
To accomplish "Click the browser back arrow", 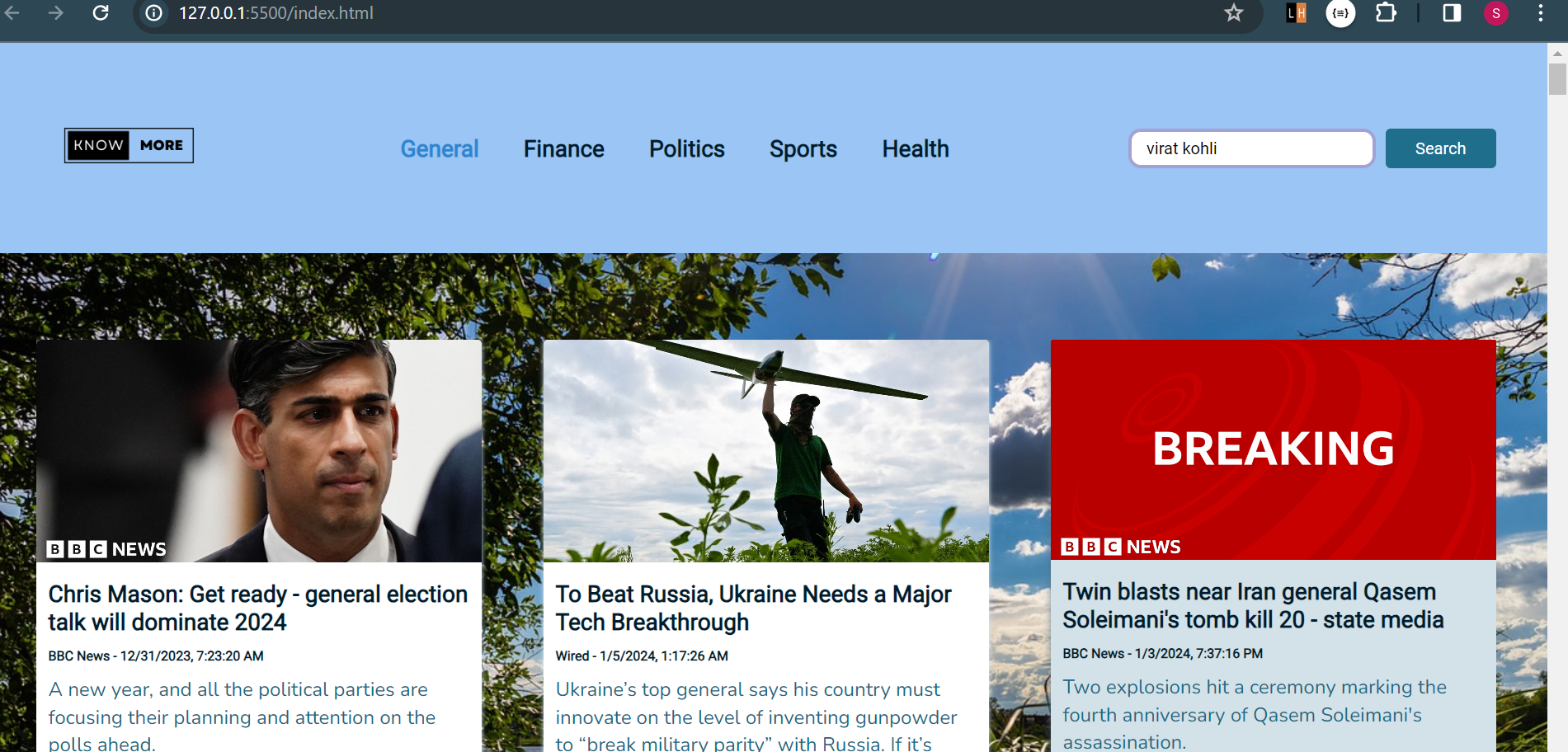I will pos(12,13).
